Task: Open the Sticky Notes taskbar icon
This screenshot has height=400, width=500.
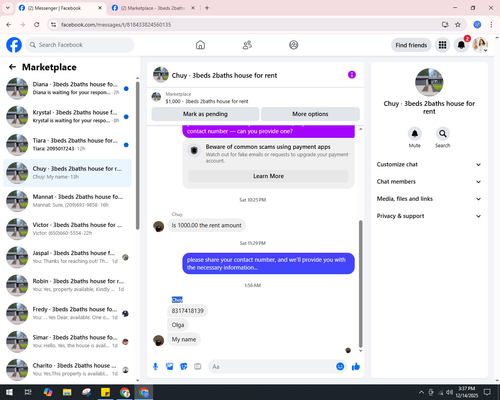Action: (106, 392)
